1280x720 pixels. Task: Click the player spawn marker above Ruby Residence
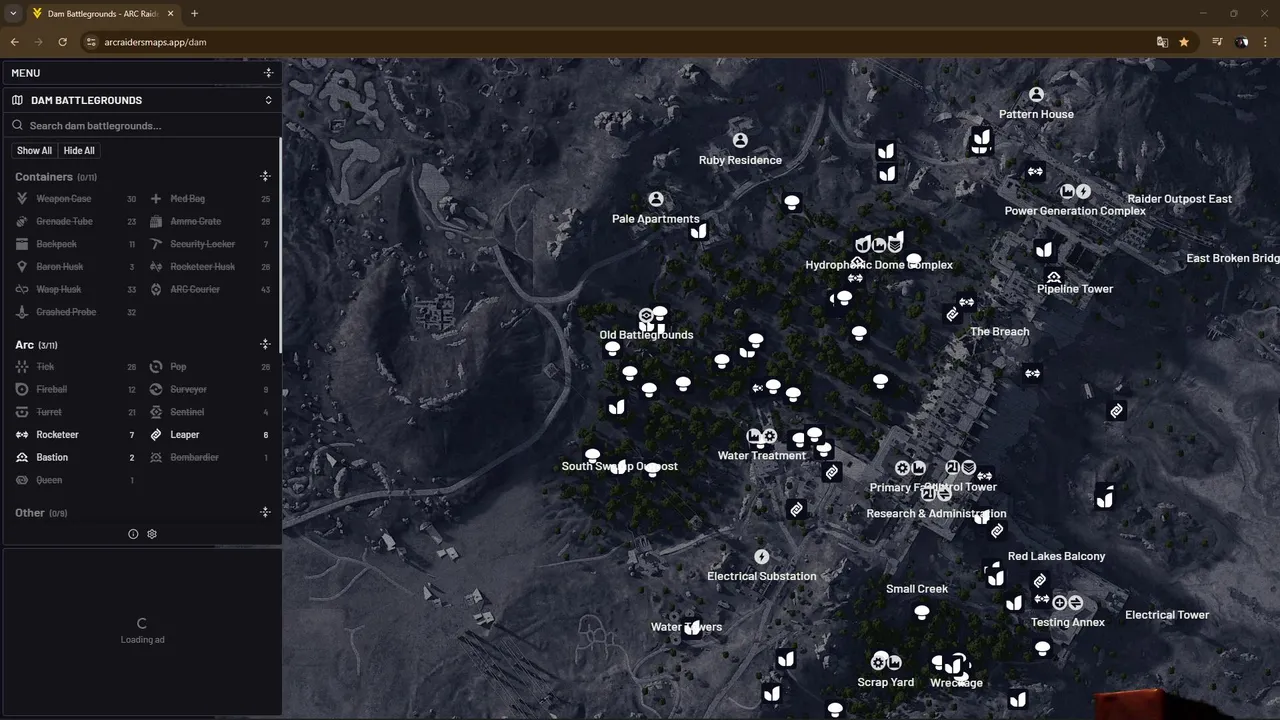(740, 141)
